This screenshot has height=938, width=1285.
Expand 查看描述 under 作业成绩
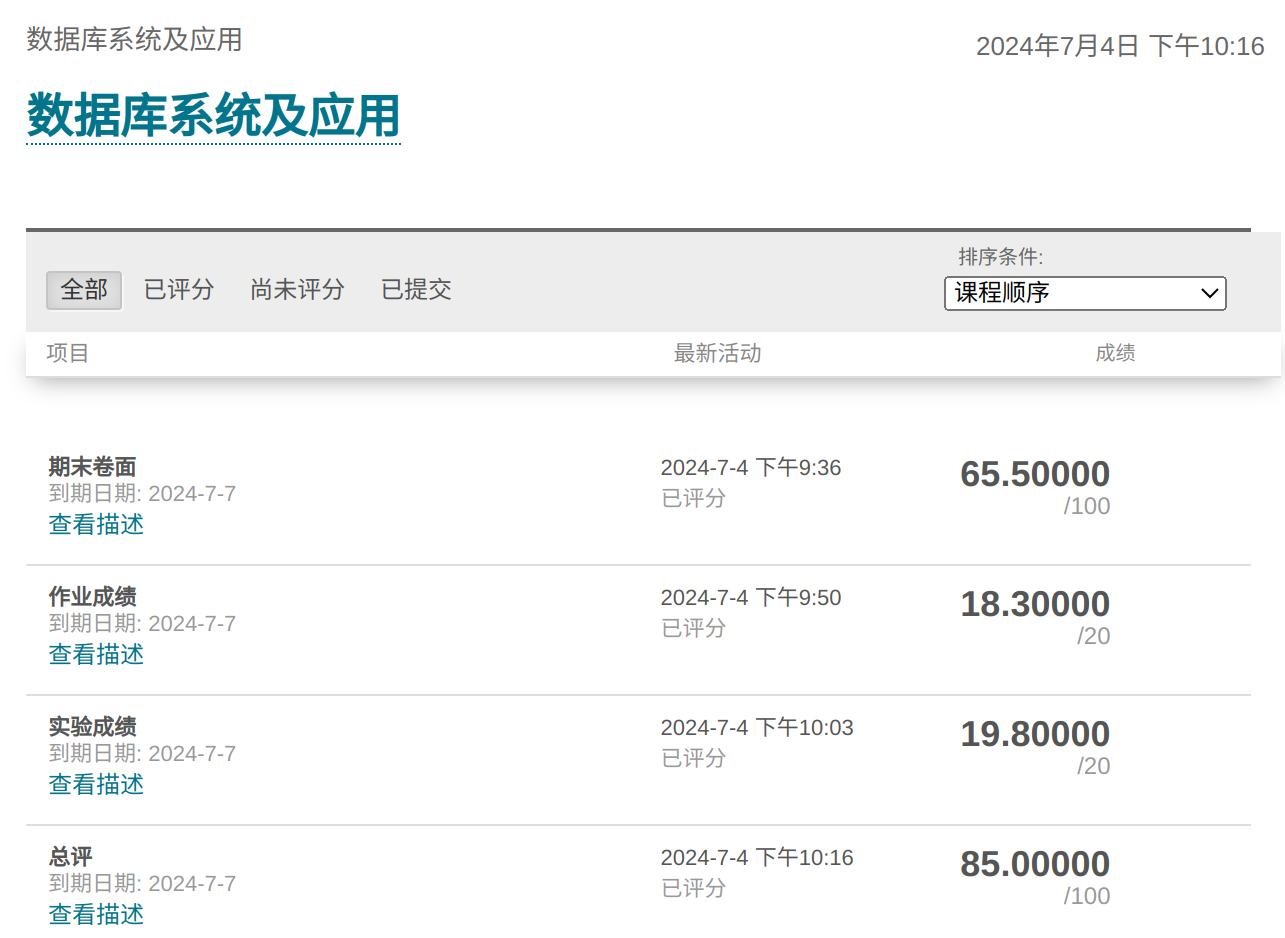tap(96, 654)
